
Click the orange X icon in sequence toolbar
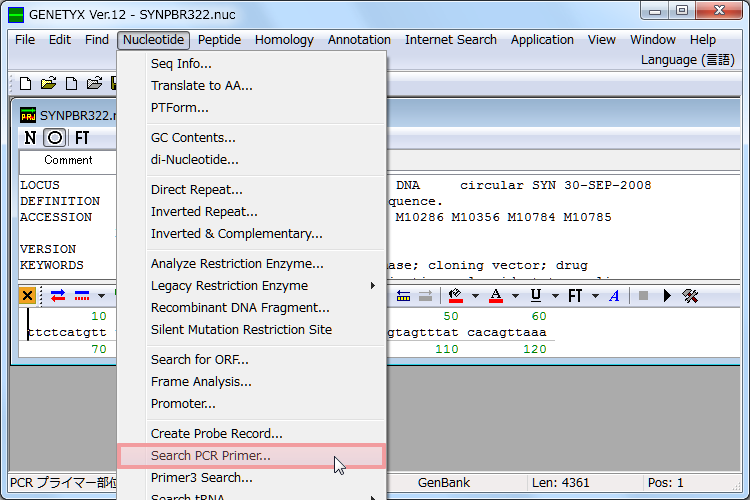click(x=28, y=296)
